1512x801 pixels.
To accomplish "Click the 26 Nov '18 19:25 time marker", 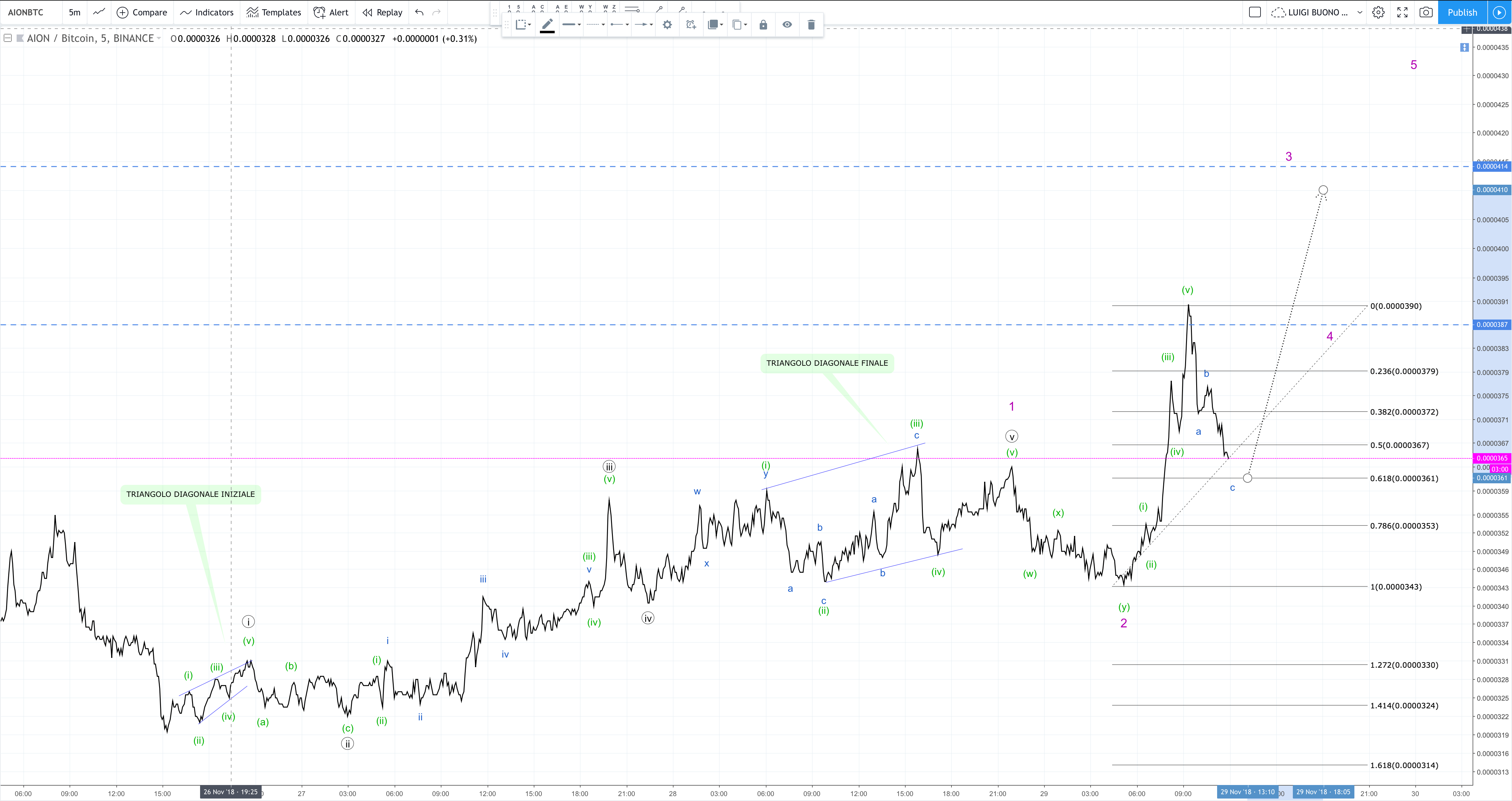I will pyautogui.click(x=231, y=792).
